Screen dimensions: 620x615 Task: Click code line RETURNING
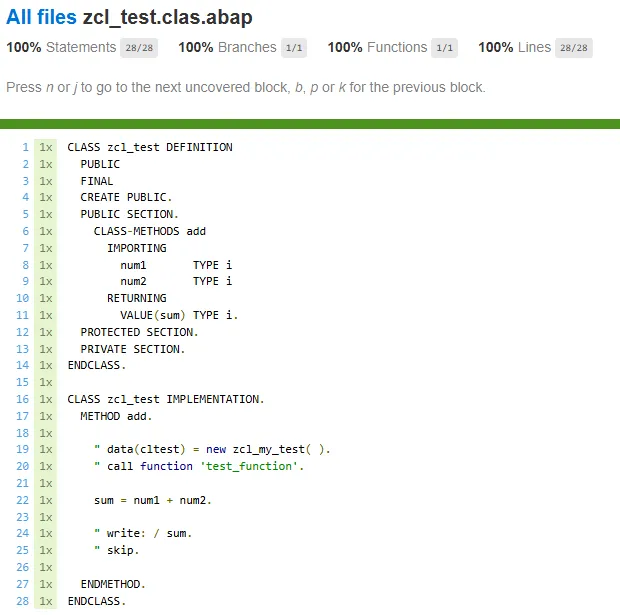point(137,298)
